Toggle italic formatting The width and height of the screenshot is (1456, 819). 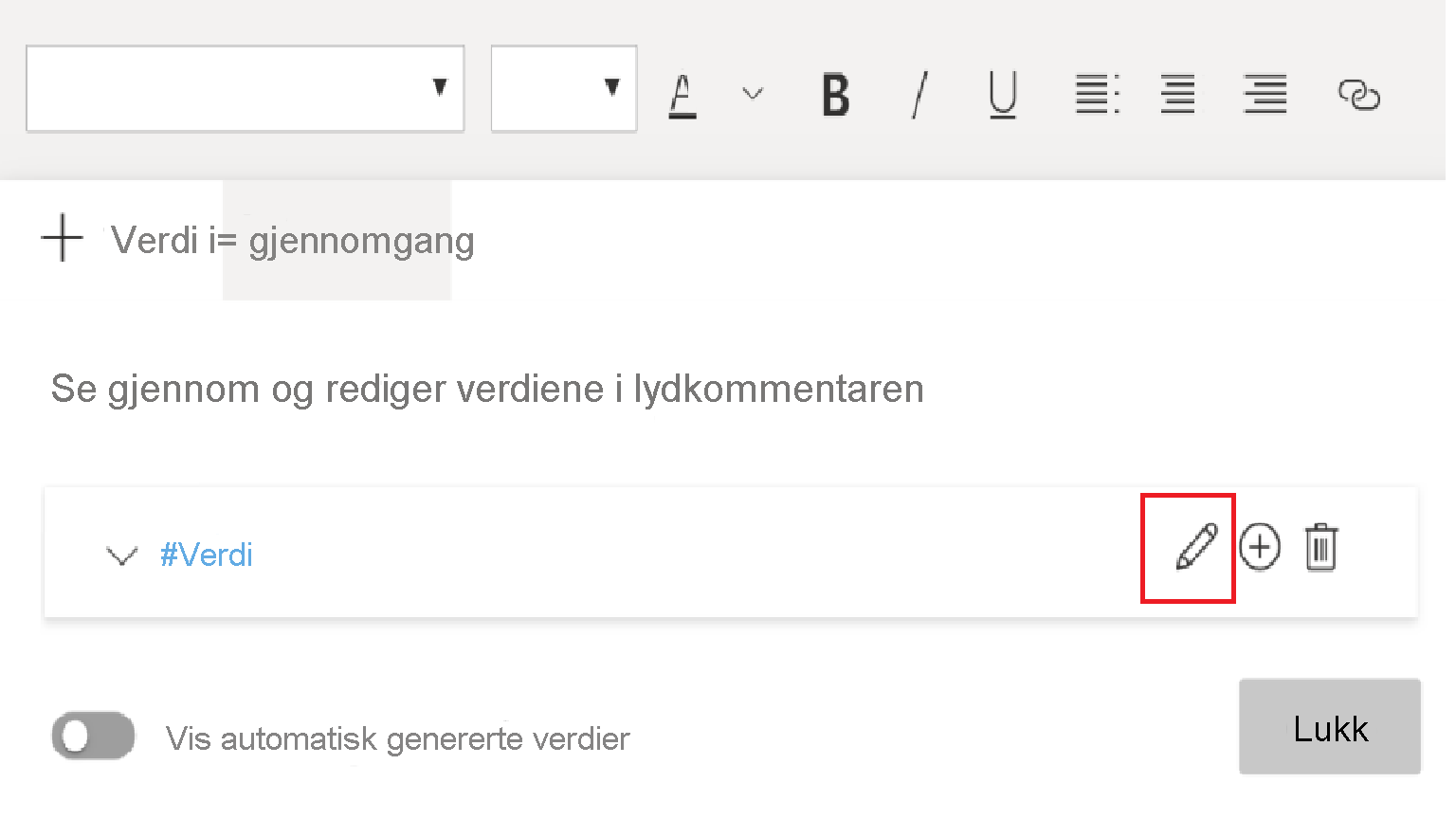click(919, 95)
